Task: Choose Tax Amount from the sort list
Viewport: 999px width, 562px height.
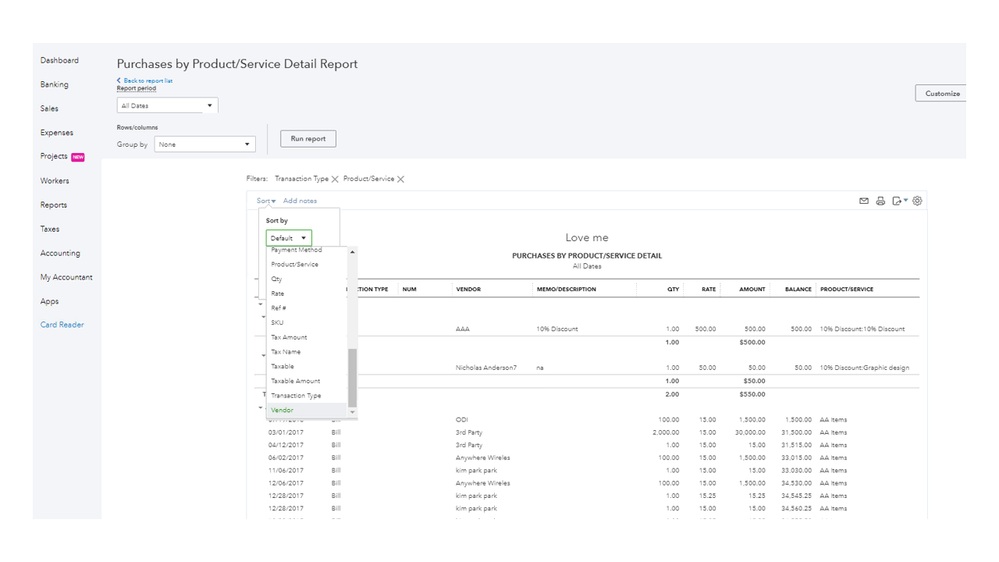Action: click(x=289, y=337)
